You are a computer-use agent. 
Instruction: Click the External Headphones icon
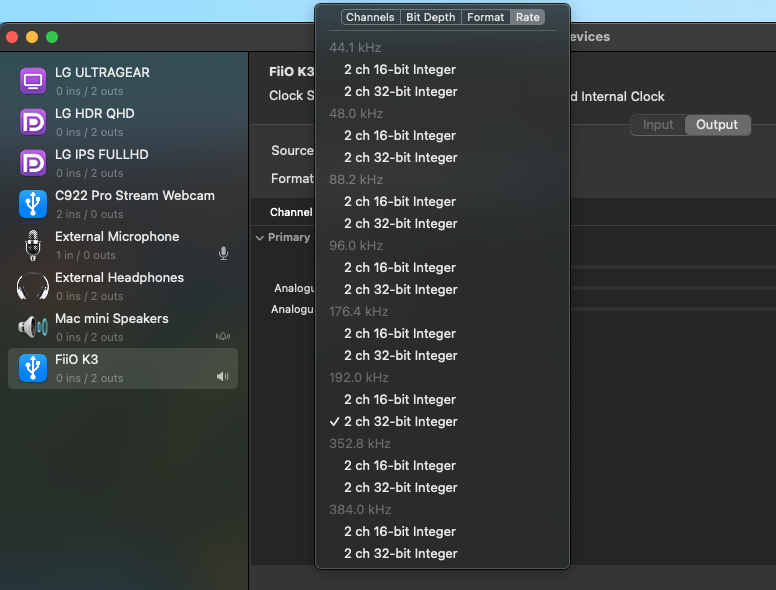coord(33,286)
